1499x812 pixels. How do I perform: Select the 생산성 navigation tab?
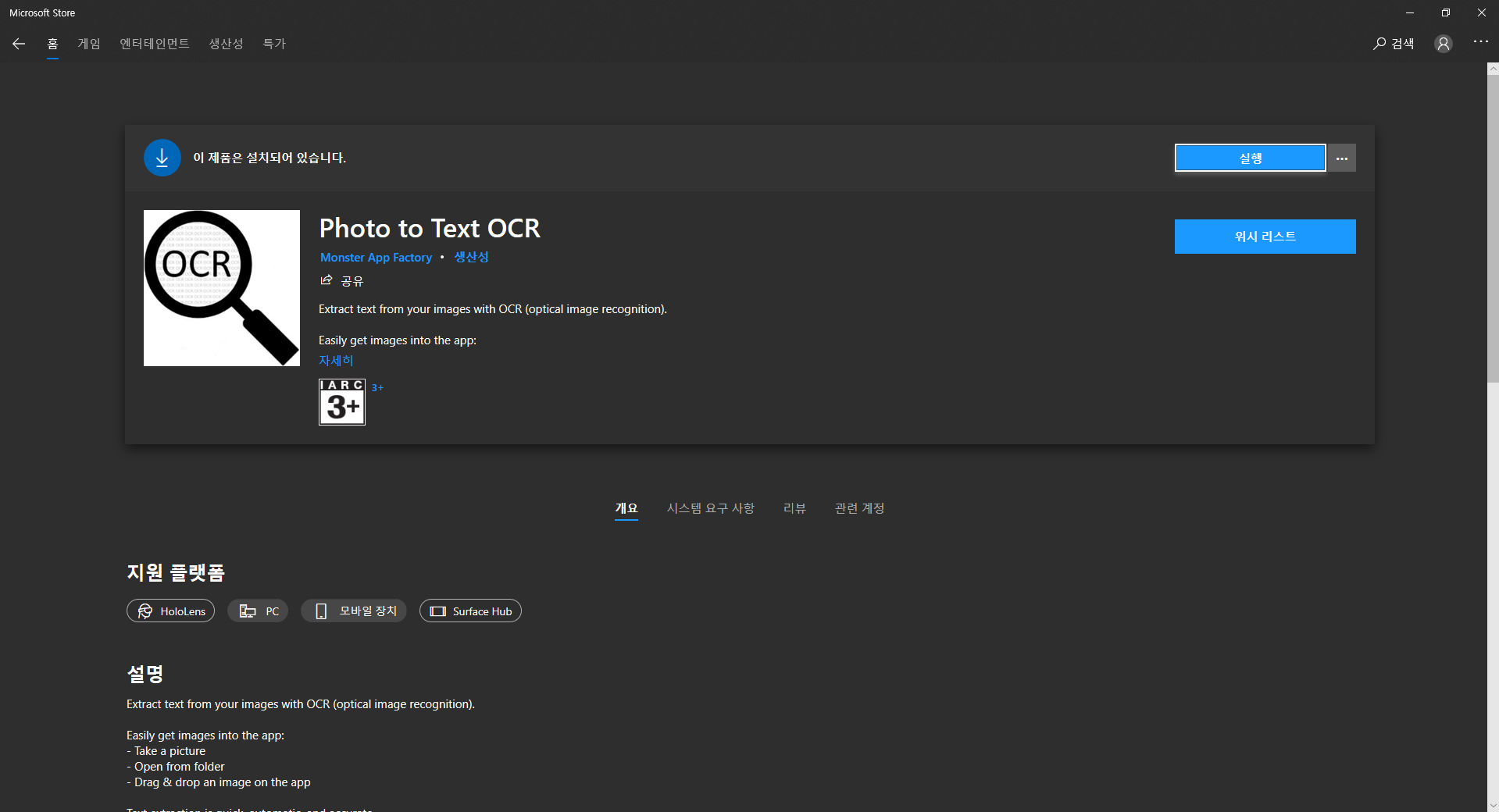pyautogui.click(x=226, y=44)
